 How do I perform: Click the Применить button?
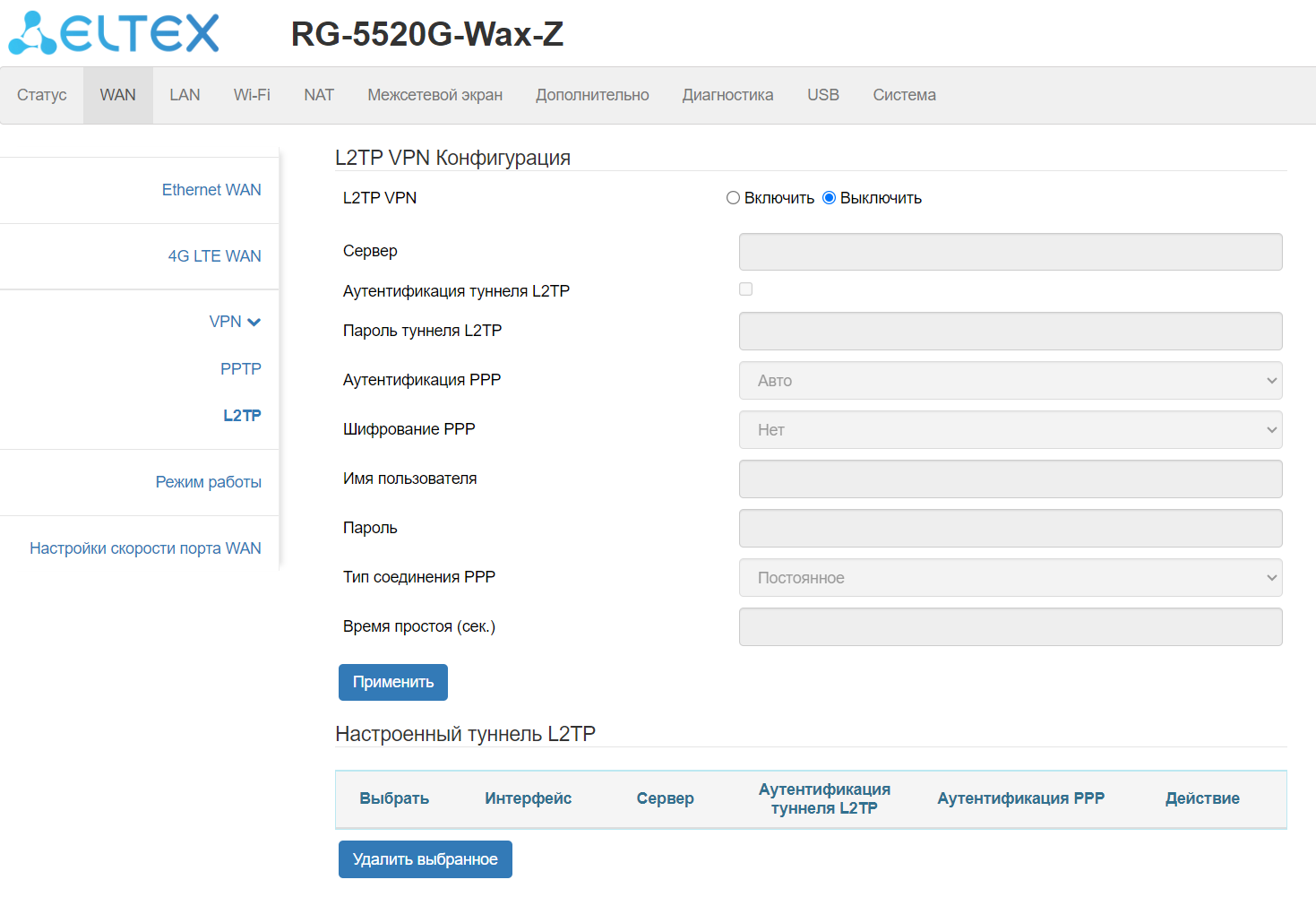[392, 682]
